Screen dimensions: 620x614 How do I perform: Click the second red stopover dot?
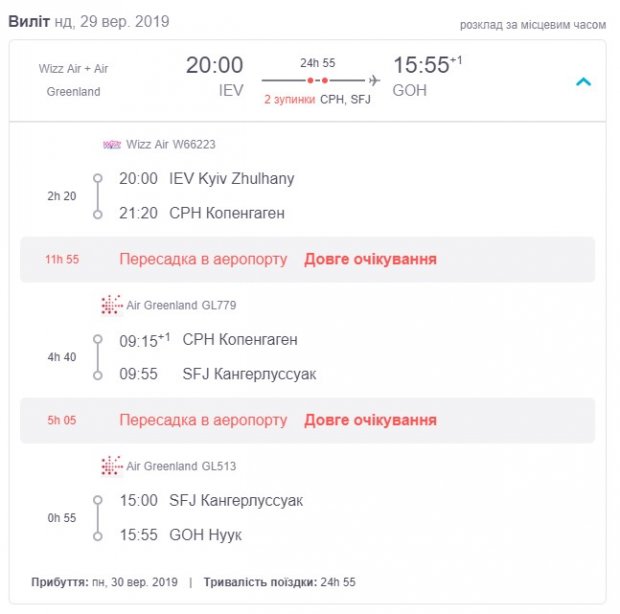tap(325, 81)
